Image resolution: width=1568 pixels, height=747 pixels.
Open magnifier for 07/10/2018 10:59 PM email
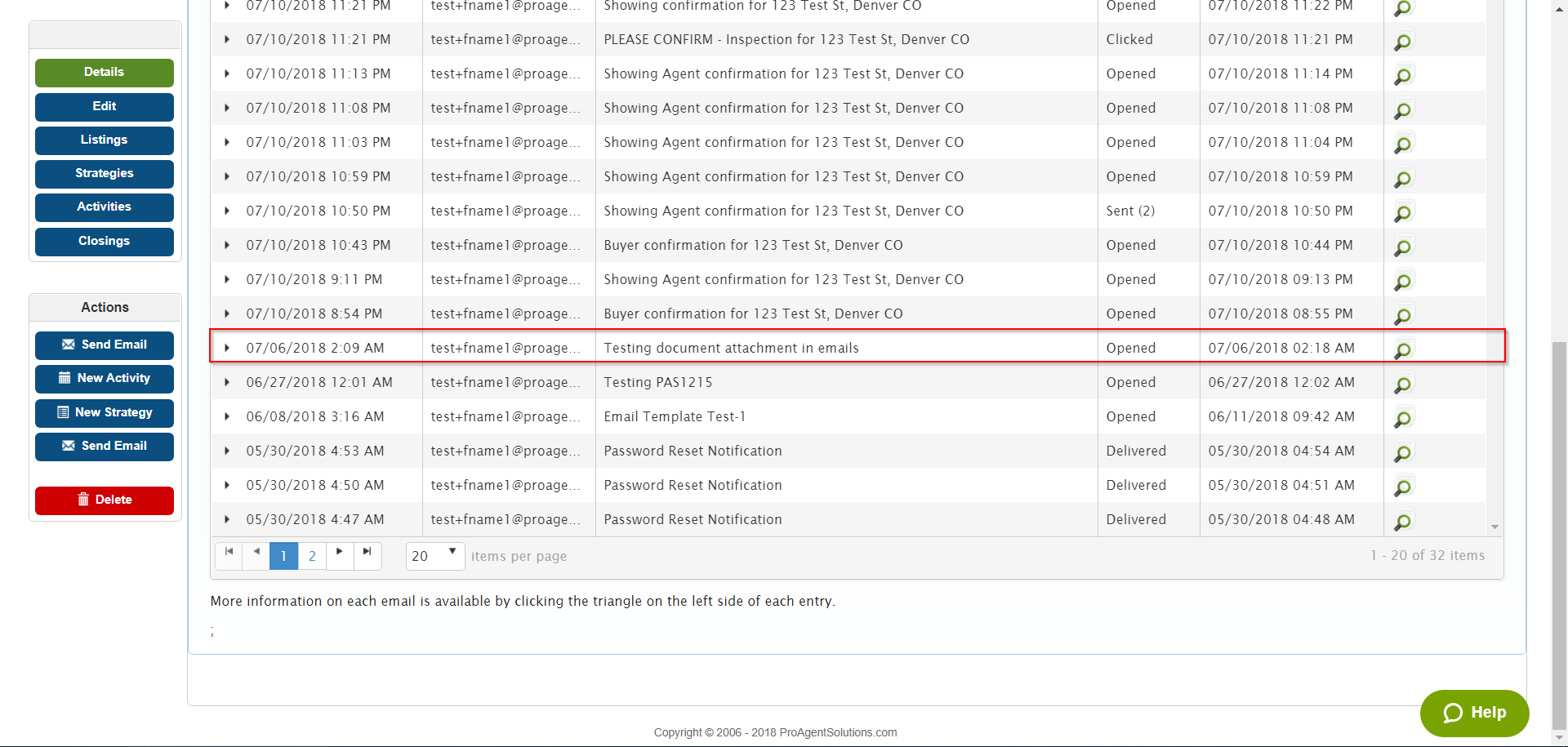pos(1402,179)
